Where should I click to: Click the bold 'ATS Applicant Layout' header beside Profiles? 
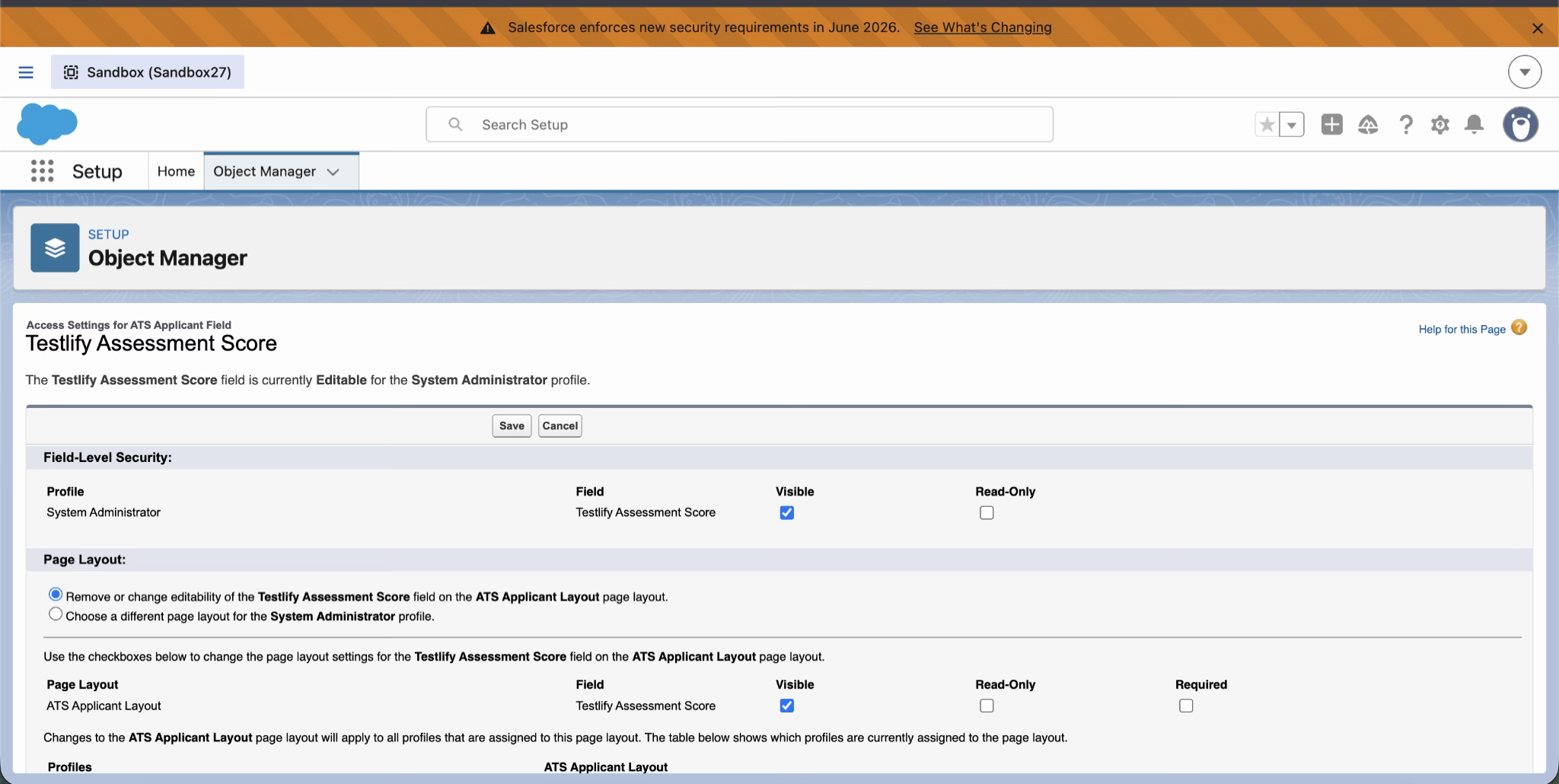point(606,767)
